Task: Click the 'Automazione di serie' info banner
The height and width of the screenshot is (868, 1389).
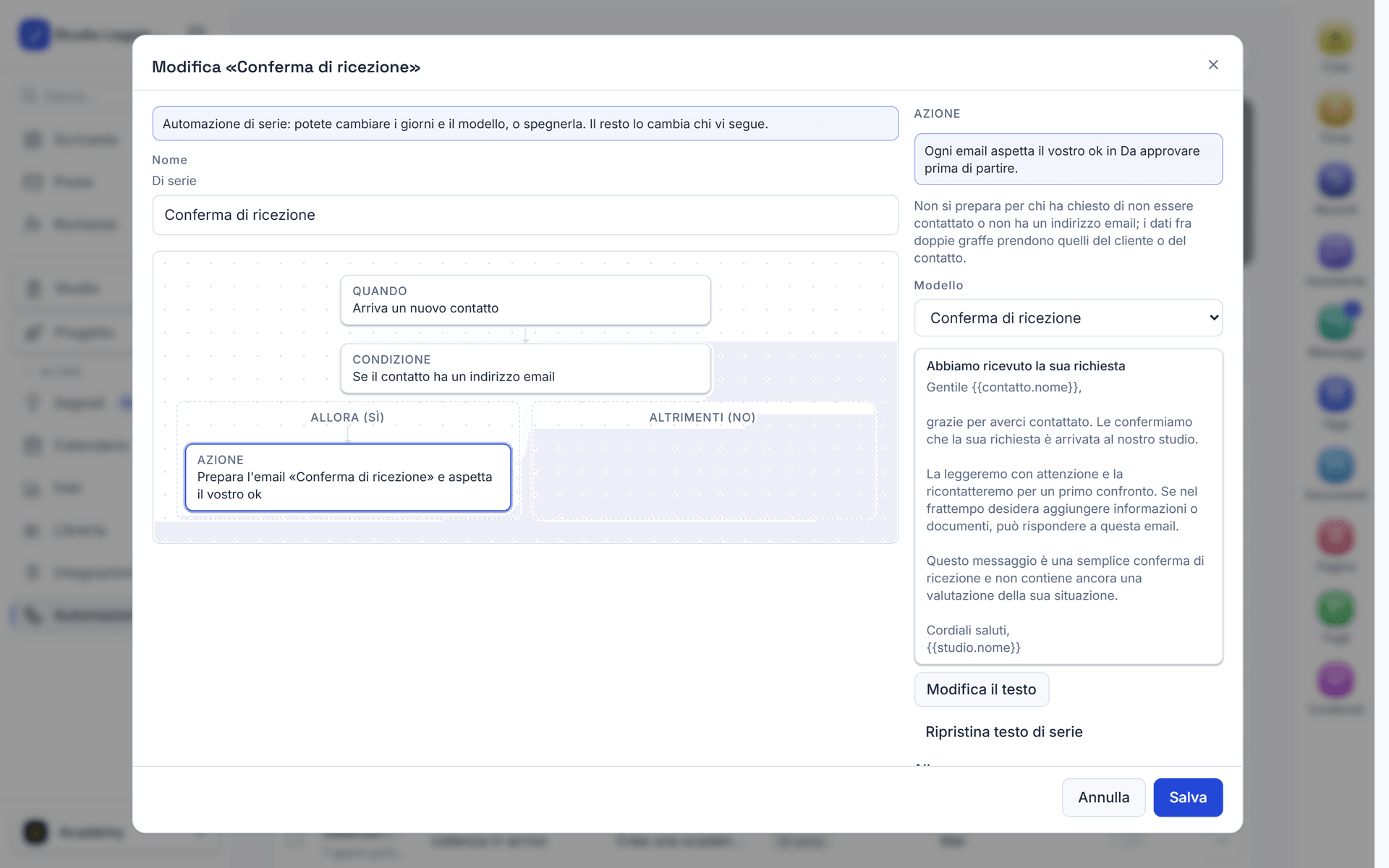Action: click(x=525, y=124)
